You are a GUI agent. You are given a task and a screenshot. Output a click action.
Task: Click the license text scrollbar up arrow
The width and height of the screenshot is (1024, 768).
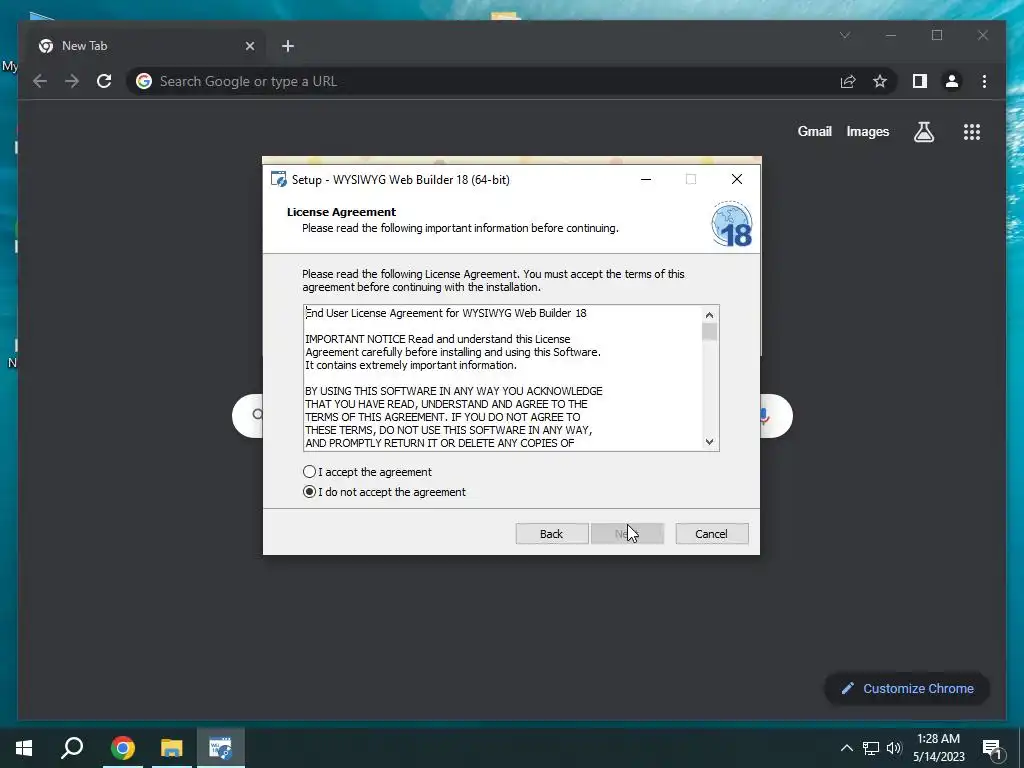click(709, 315)
